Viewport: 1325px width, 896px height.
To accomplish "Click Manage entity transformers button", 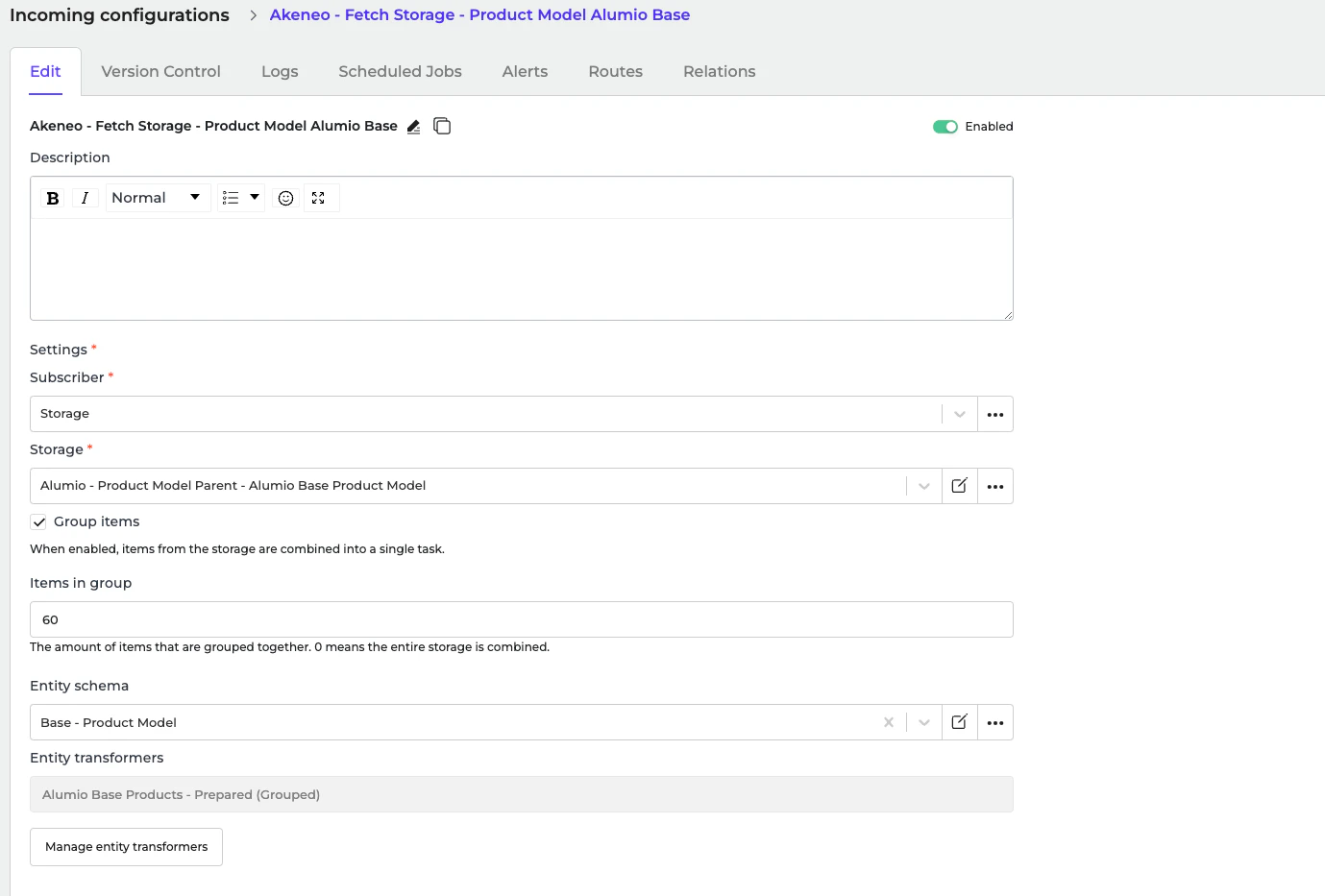I will pos(126,847).
